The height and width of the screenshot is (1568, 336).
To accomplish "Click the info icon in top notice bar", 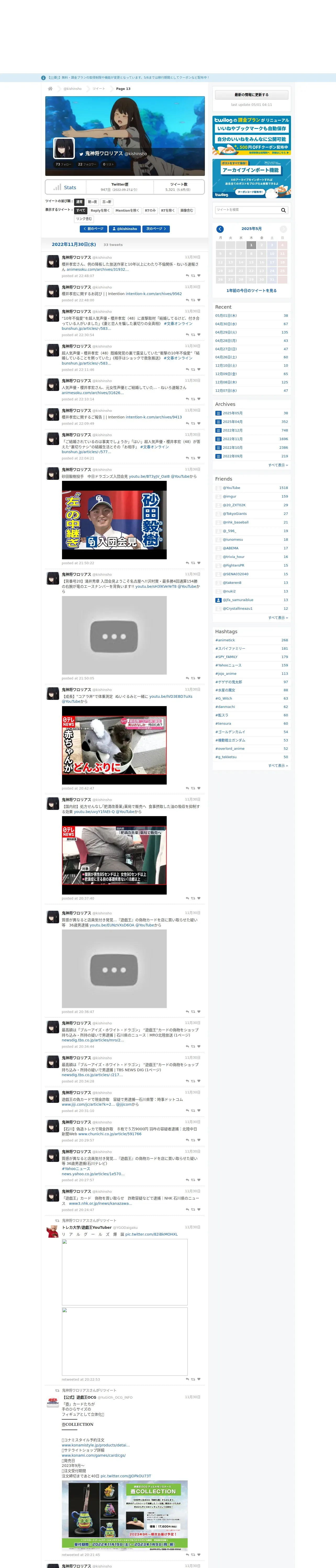I will (x=43, y=78).
